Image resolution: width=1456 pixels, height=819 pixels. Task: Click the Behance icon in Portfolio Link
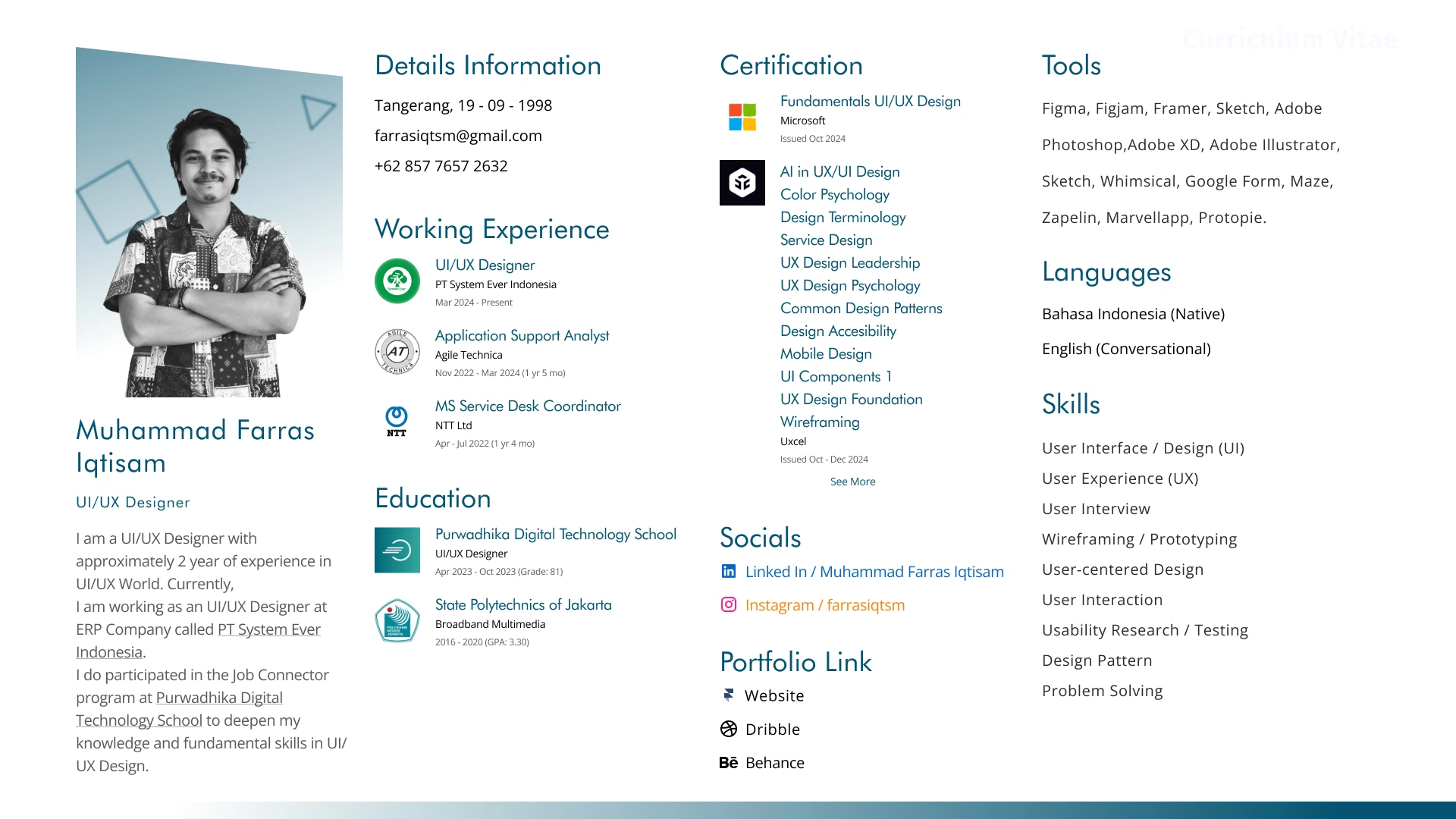coord(728,762)
